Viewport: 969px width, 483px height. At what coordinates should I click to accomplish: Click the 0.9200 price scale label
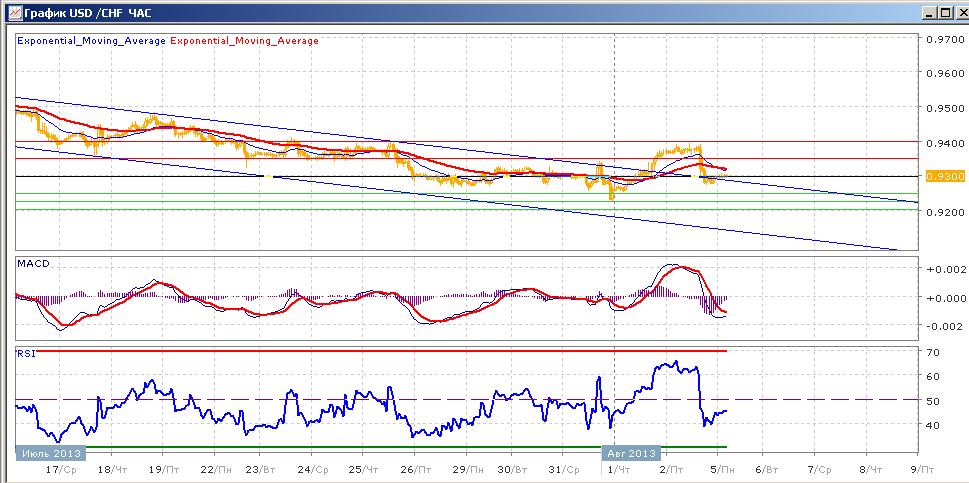(944, 212)
